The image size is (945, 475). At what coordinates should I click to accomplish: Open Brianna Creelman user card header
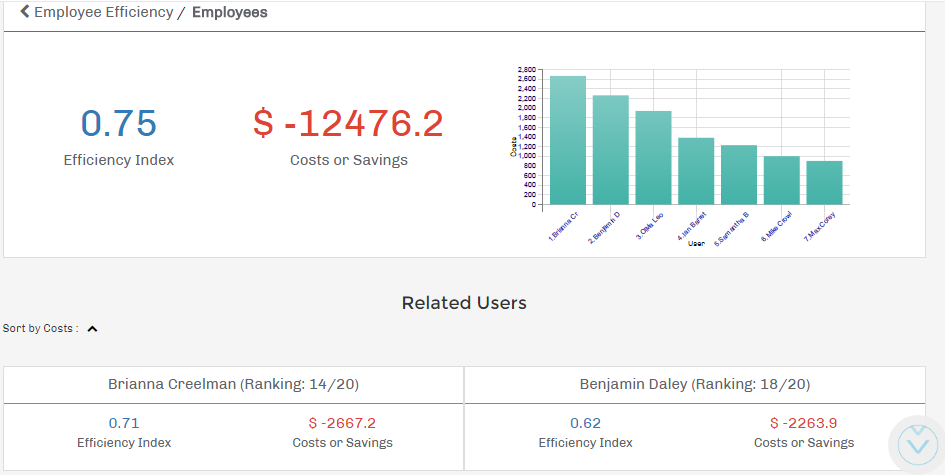click(x=234, y=384)
